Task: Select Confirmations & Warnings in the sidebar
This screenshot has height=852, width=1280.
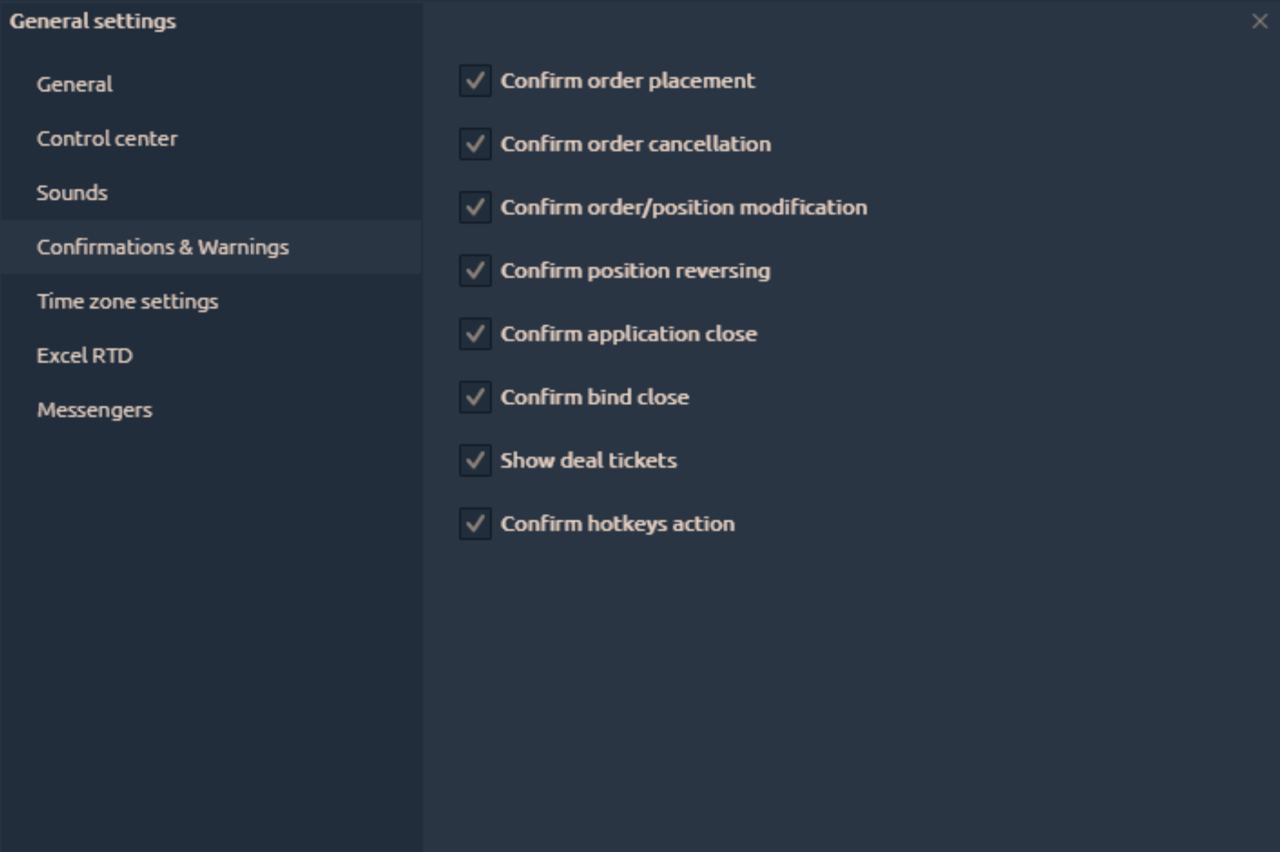Action: (x=163, y=247)
